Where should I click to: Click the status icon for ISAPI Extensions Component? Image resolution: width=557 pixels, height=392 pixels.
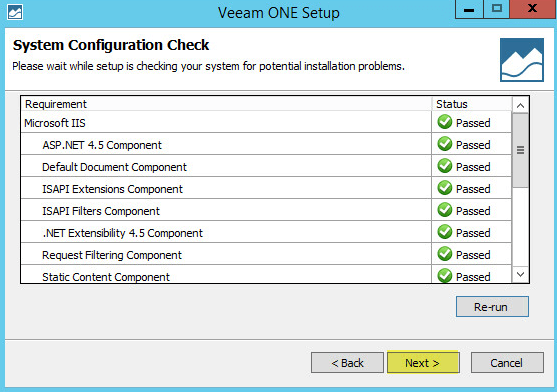tap(445, 188)
